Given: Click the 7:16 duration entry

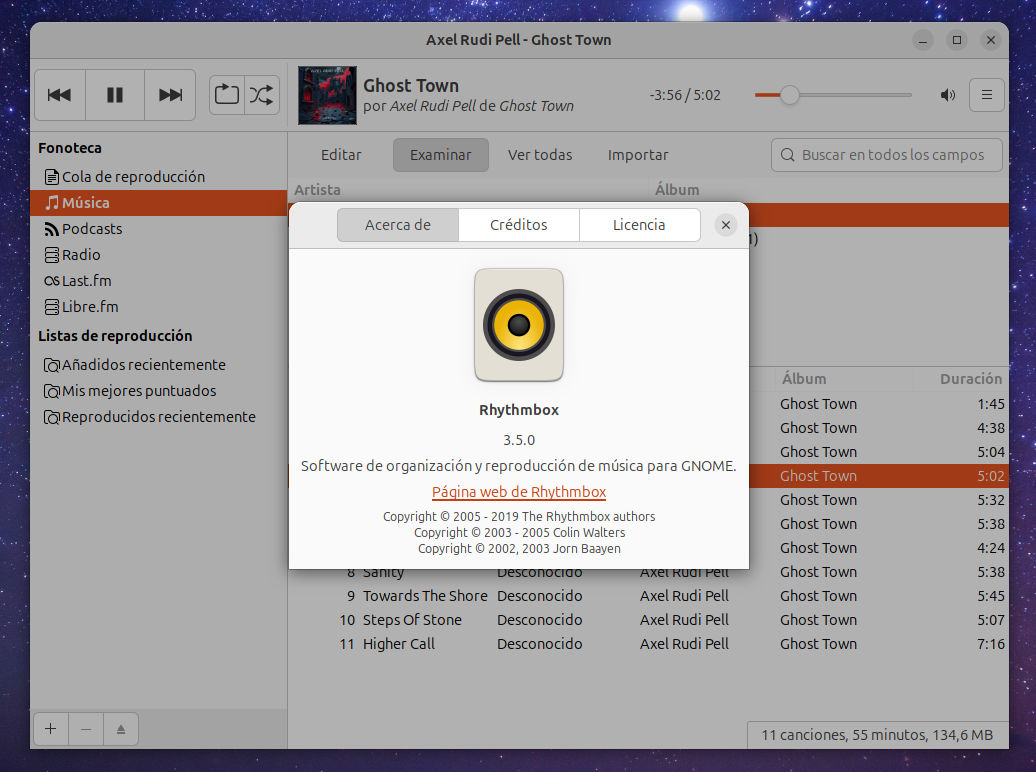Looking at the screenshot, I should click(x=990, y=644).
